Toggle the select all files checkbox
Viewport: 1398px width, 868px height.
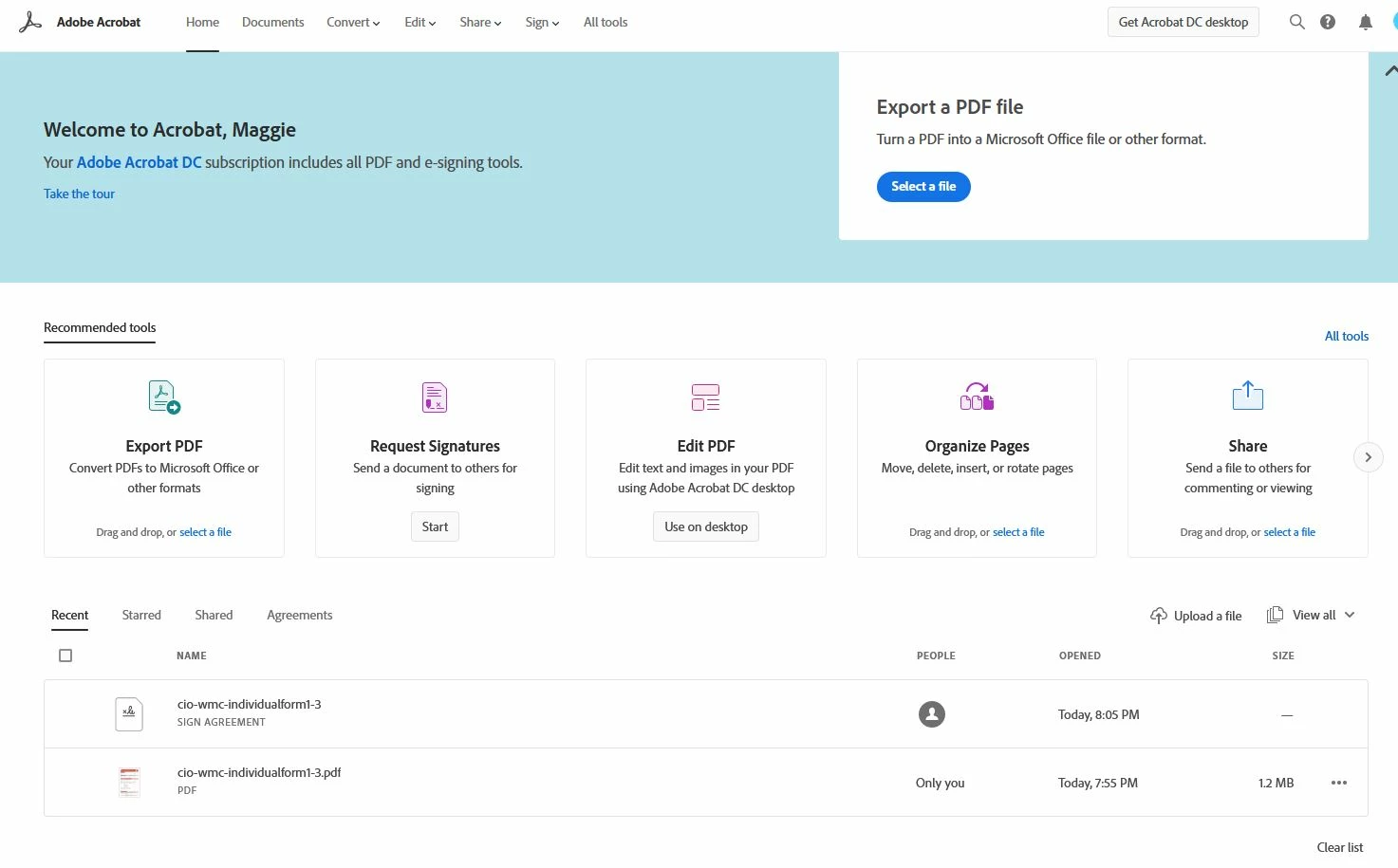point(65,656)
